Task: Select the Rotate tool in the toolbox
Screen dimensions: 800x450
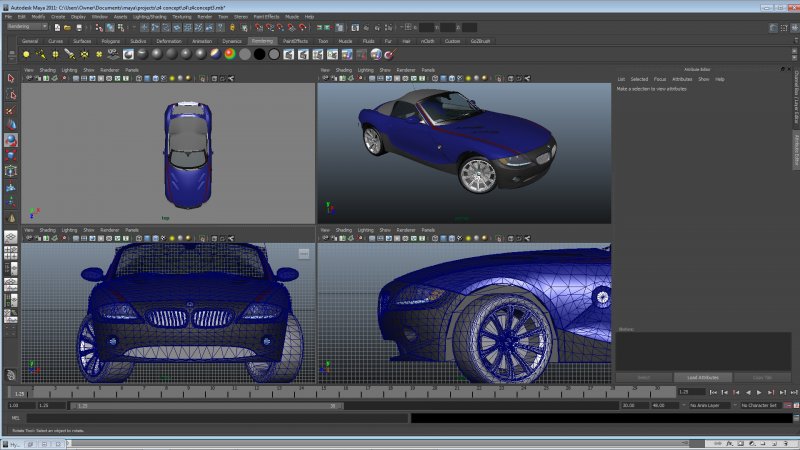Action: [x=11, y=140]
